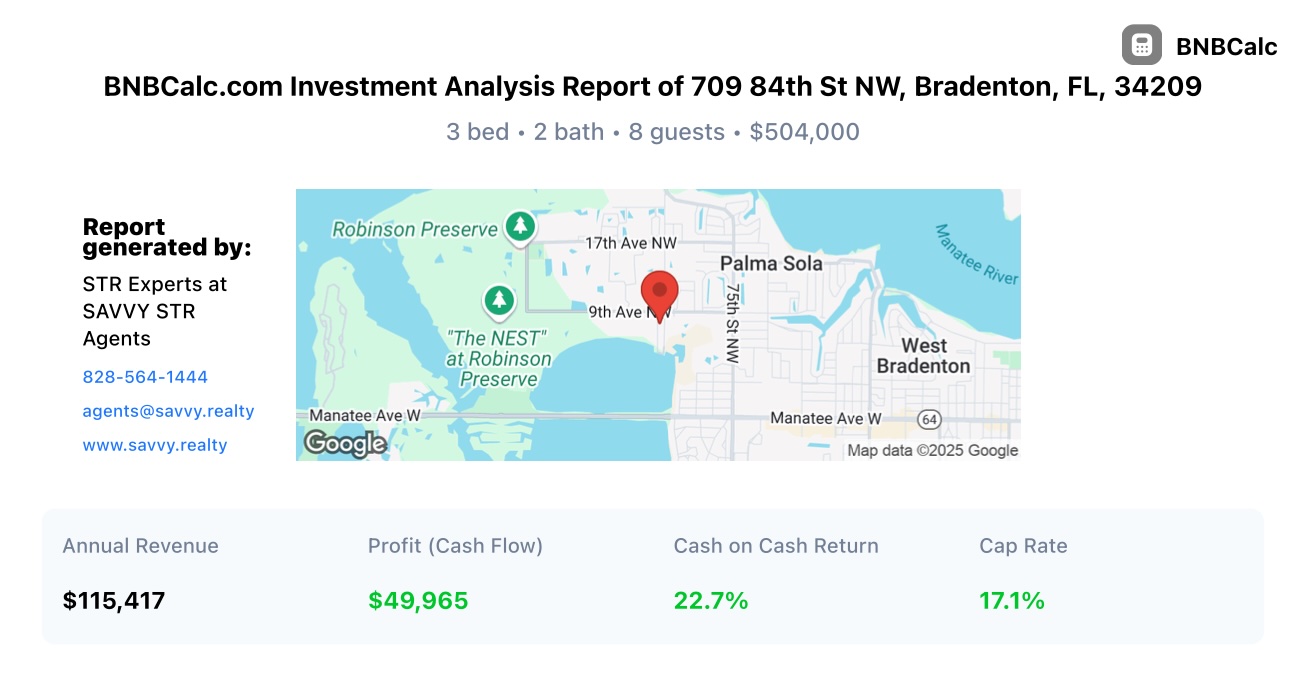1310x674 pixels.
Task: Select the 22.7% Cash on Cash Return
Action: (711, 601)
